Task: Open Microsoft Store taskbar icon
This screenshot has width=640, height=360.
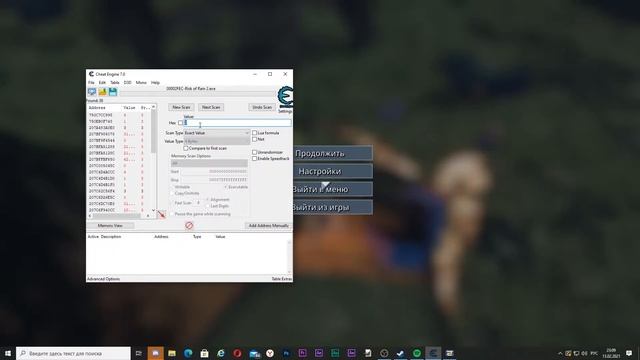Action: click(x=204, y=353)
